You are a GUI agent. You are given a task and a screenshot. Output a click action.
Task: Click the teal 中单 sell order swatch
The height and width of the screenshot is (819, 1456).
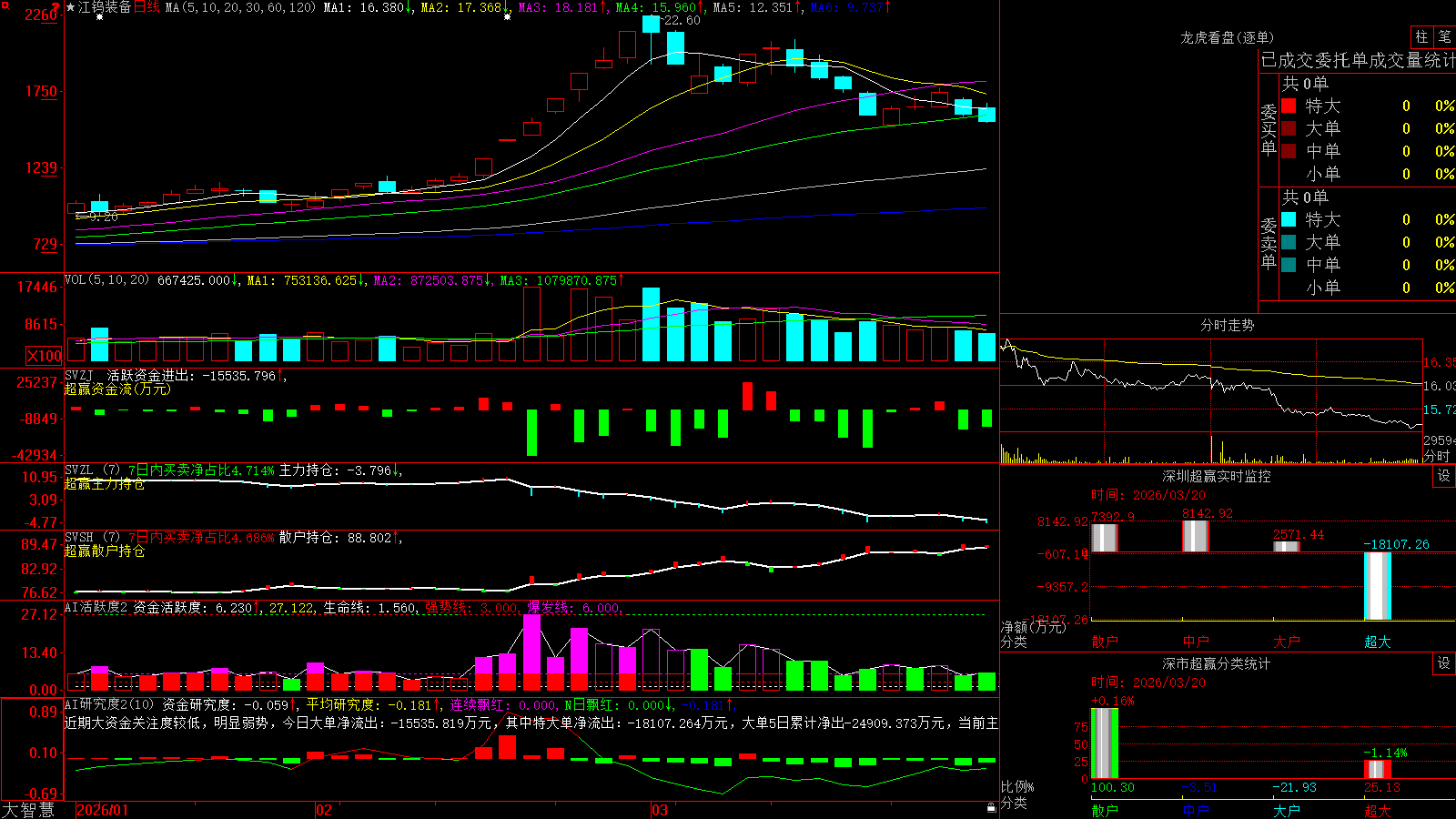[x=1289, y=265]
